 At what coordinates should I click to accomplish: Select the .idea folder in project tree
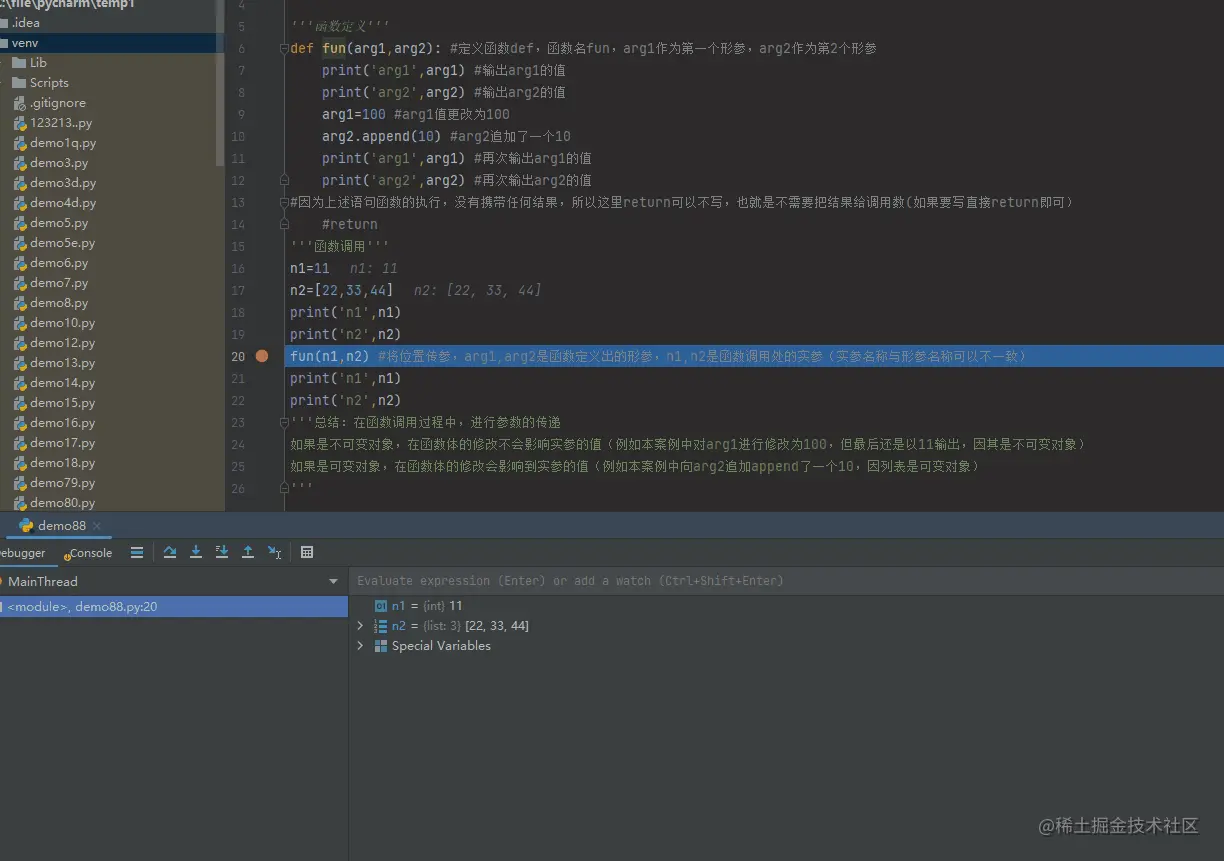112,23
